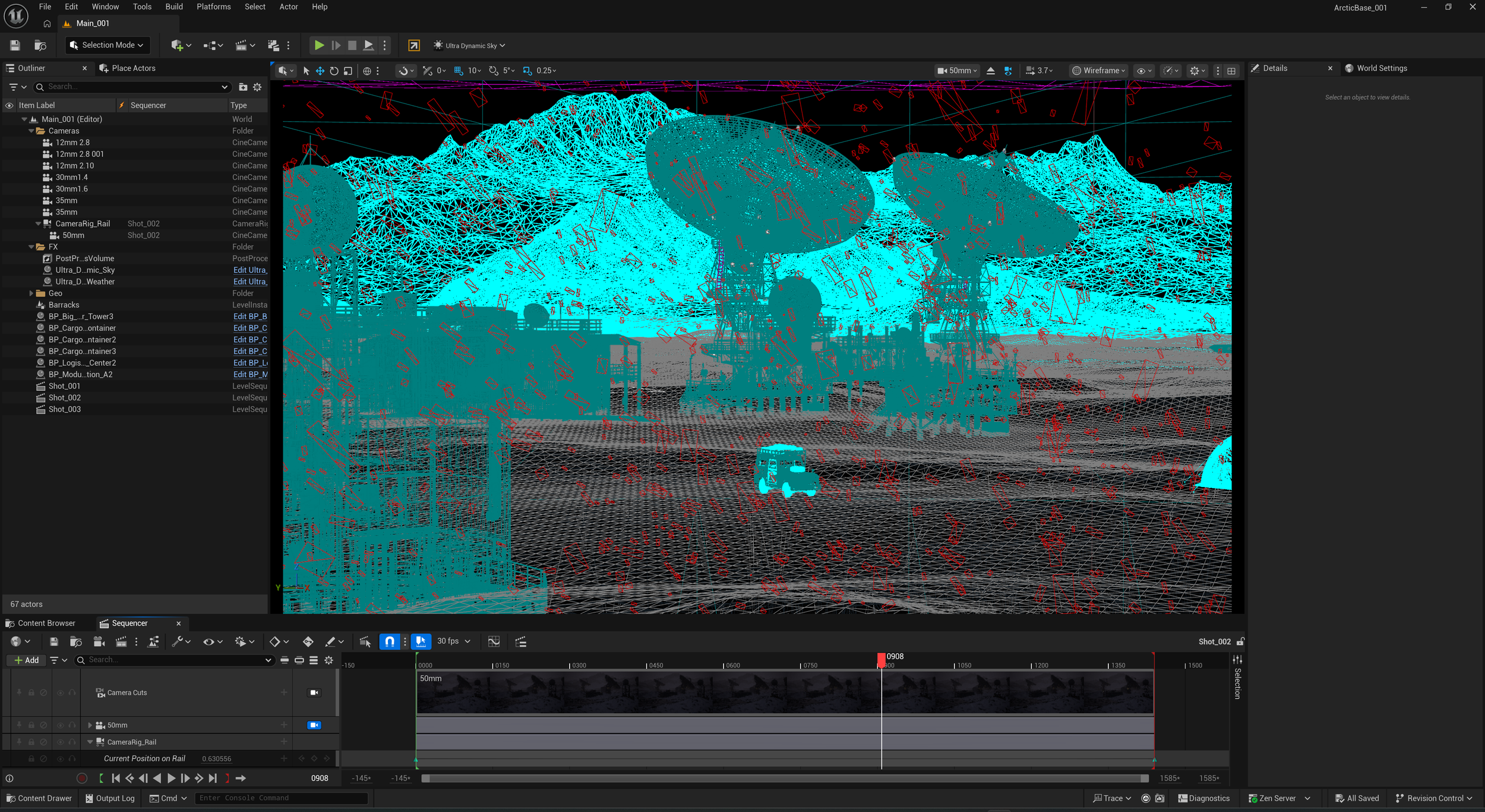Image resolution: width=1485 pixels, height=812 pixels.
Task: Toggle Sequencer snapping magnet button
Action: tap(390, 642)
